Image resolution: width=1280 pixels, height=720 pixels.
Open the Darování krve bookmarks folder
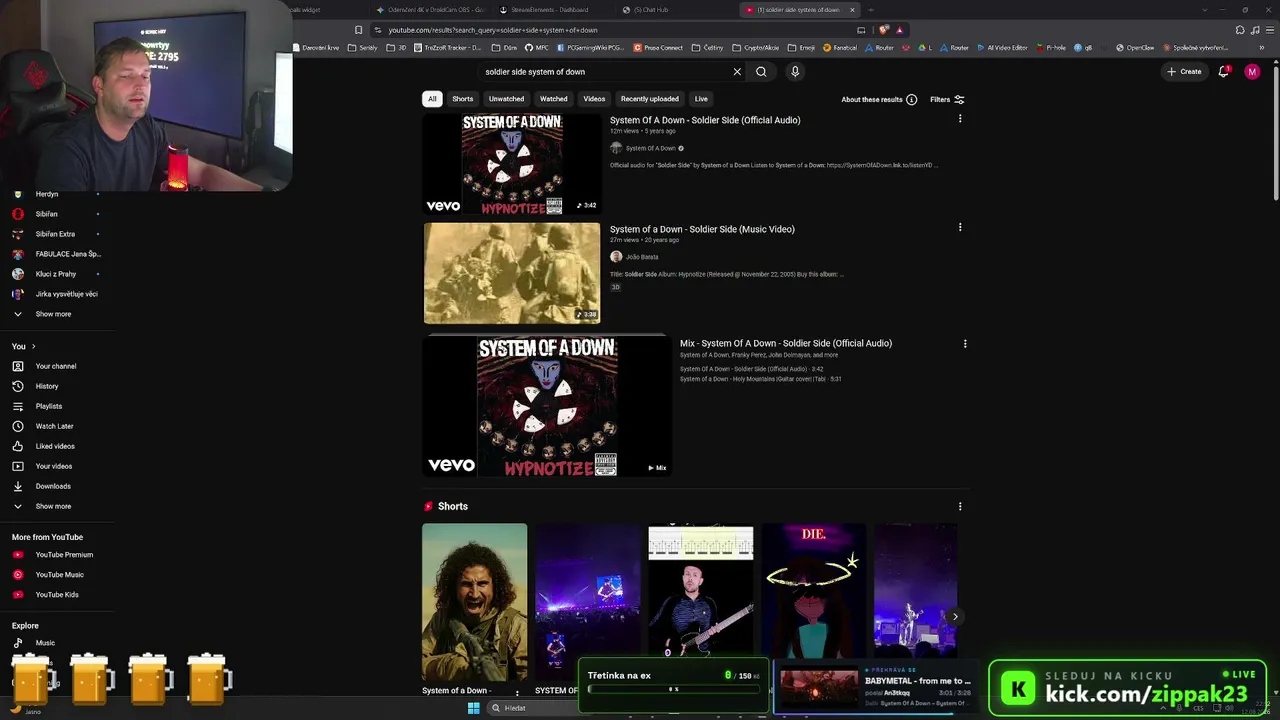(316, 47)
